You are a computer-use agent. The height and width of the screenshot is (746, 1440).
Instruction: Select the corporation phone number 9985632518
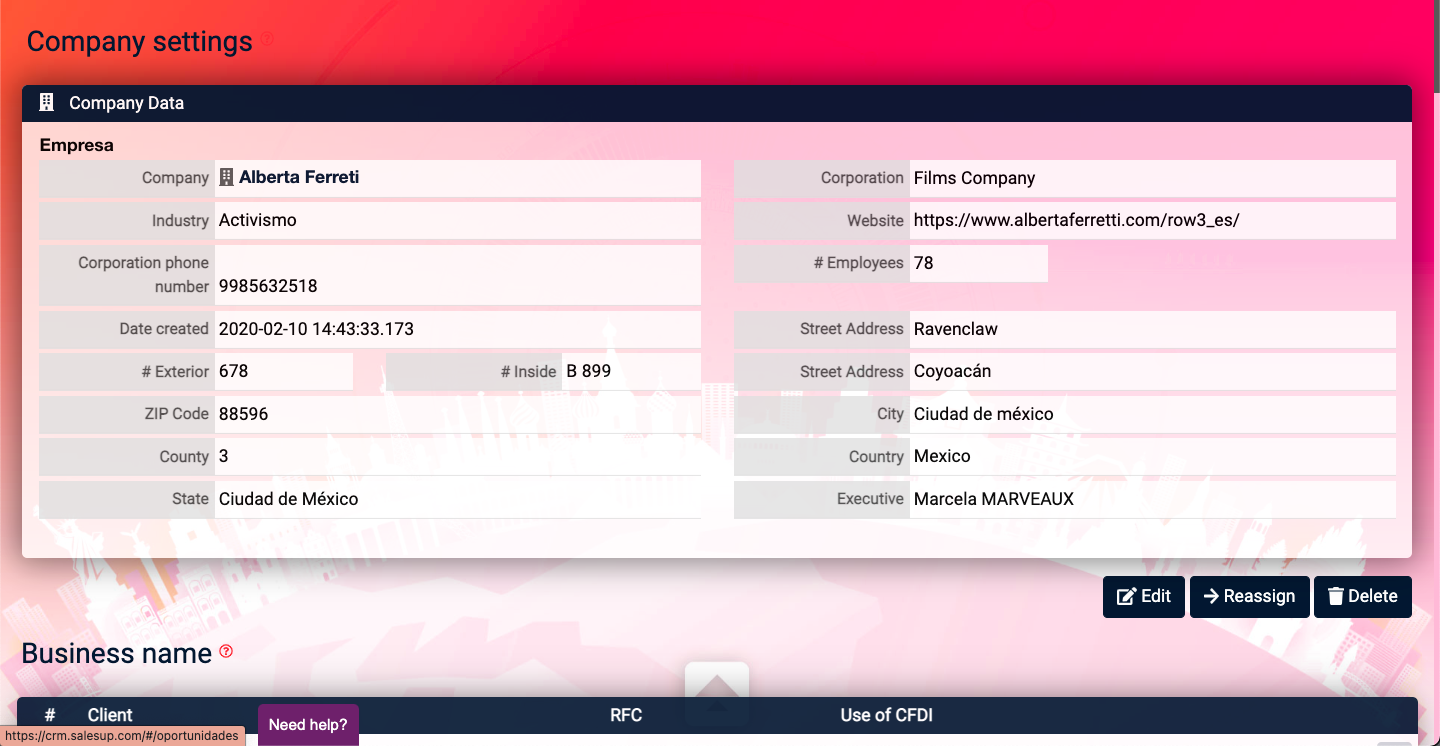268,286
